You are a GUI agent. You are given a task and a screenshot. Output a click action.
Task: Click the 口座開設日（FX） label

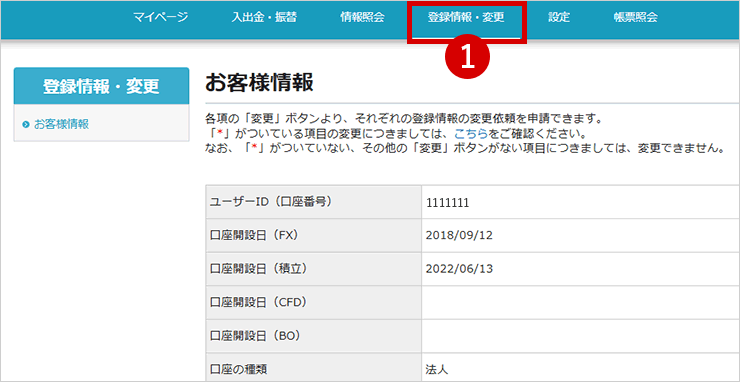pos(254,236)
